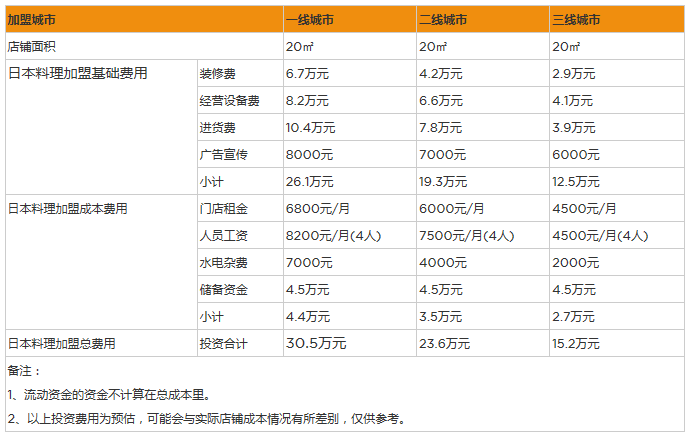Image resolution: width=693 pixels, height=439 pixels.
Task: Select the 26.1万元 subtotal value
Action: [x=309, y=182]
